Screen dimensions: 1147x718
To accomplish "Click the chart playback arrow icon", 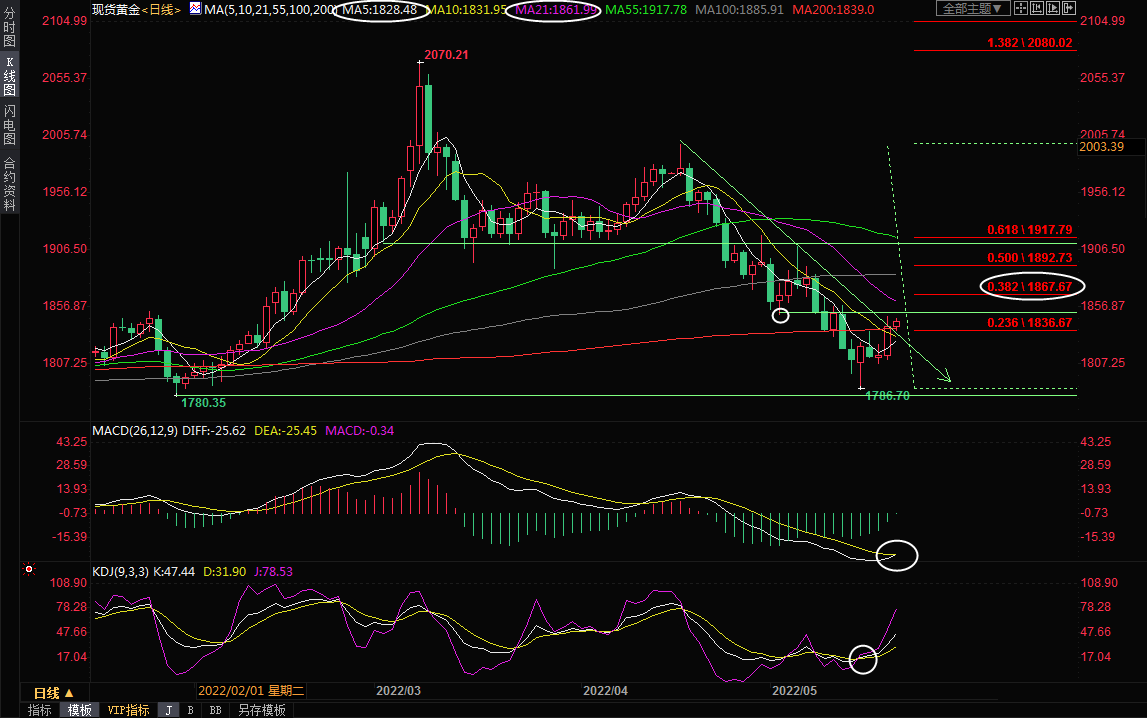I will [x=1053, y=8].
